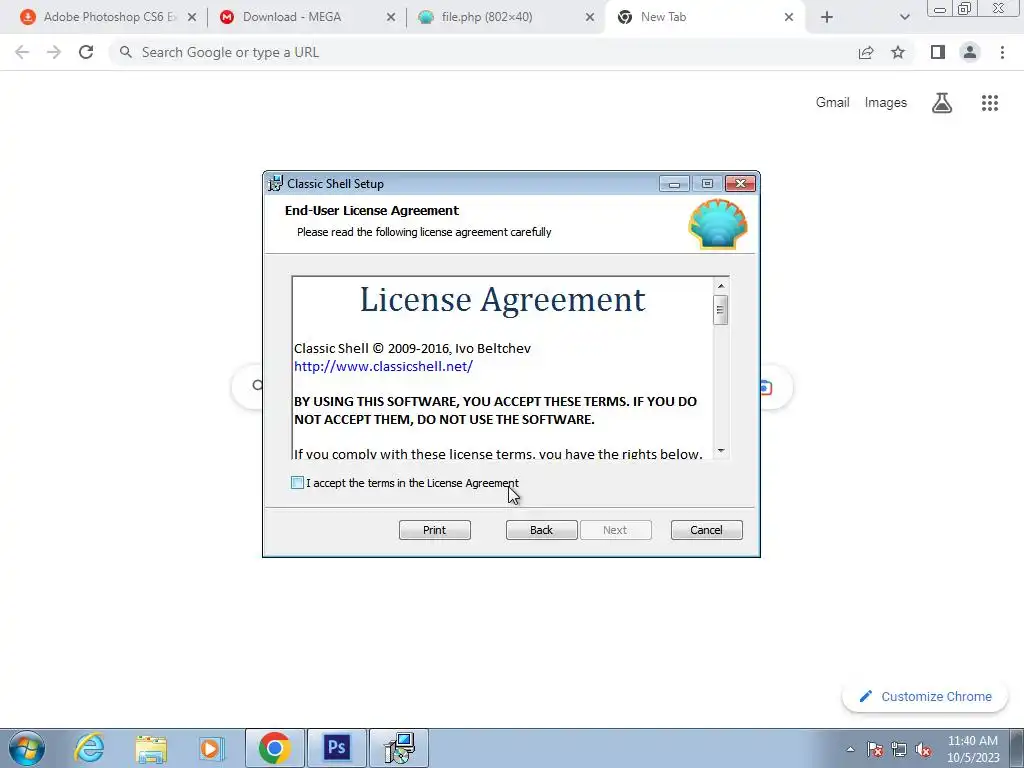Close the New Tab tab

pos(789,17)
